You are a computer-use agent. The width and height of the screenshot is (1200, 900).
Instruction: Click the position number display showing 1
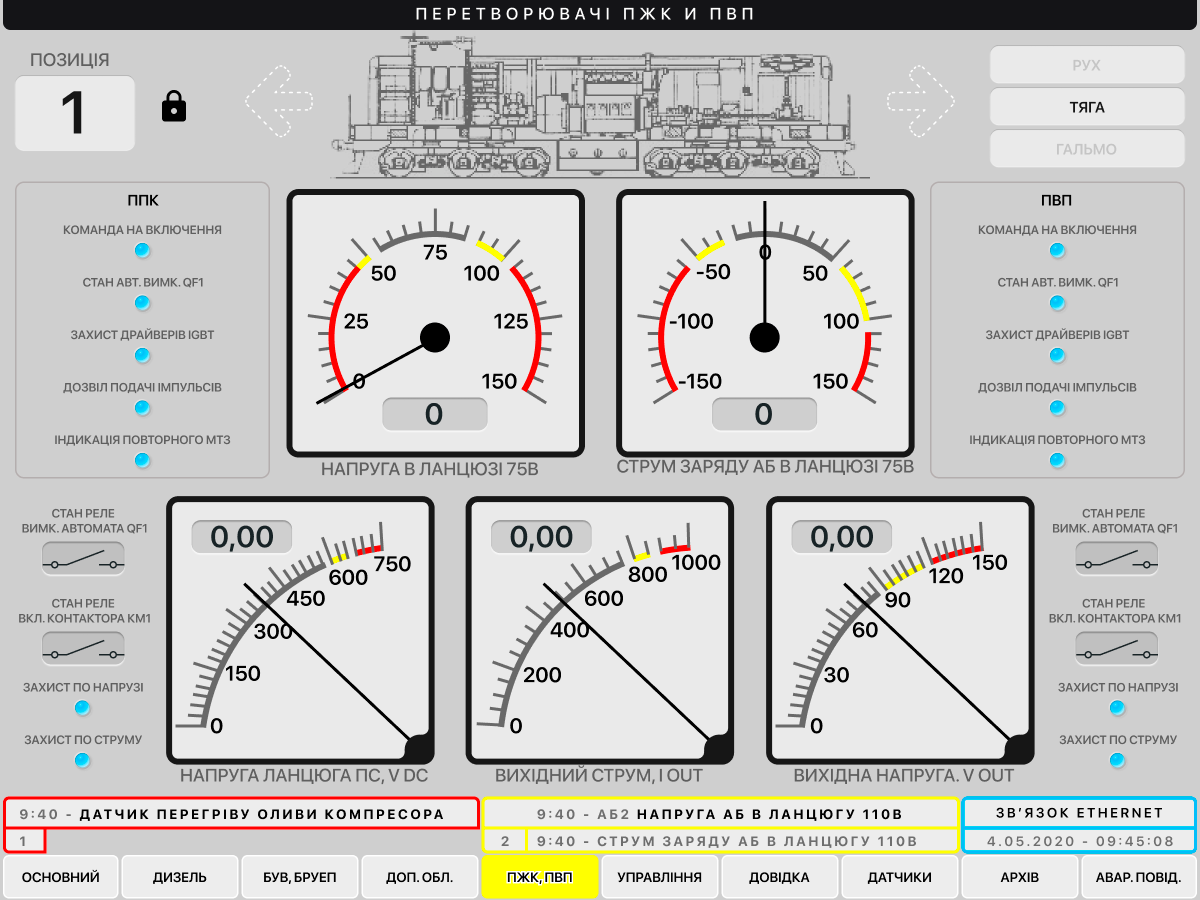pyautogui.click(x=74, y=113)
